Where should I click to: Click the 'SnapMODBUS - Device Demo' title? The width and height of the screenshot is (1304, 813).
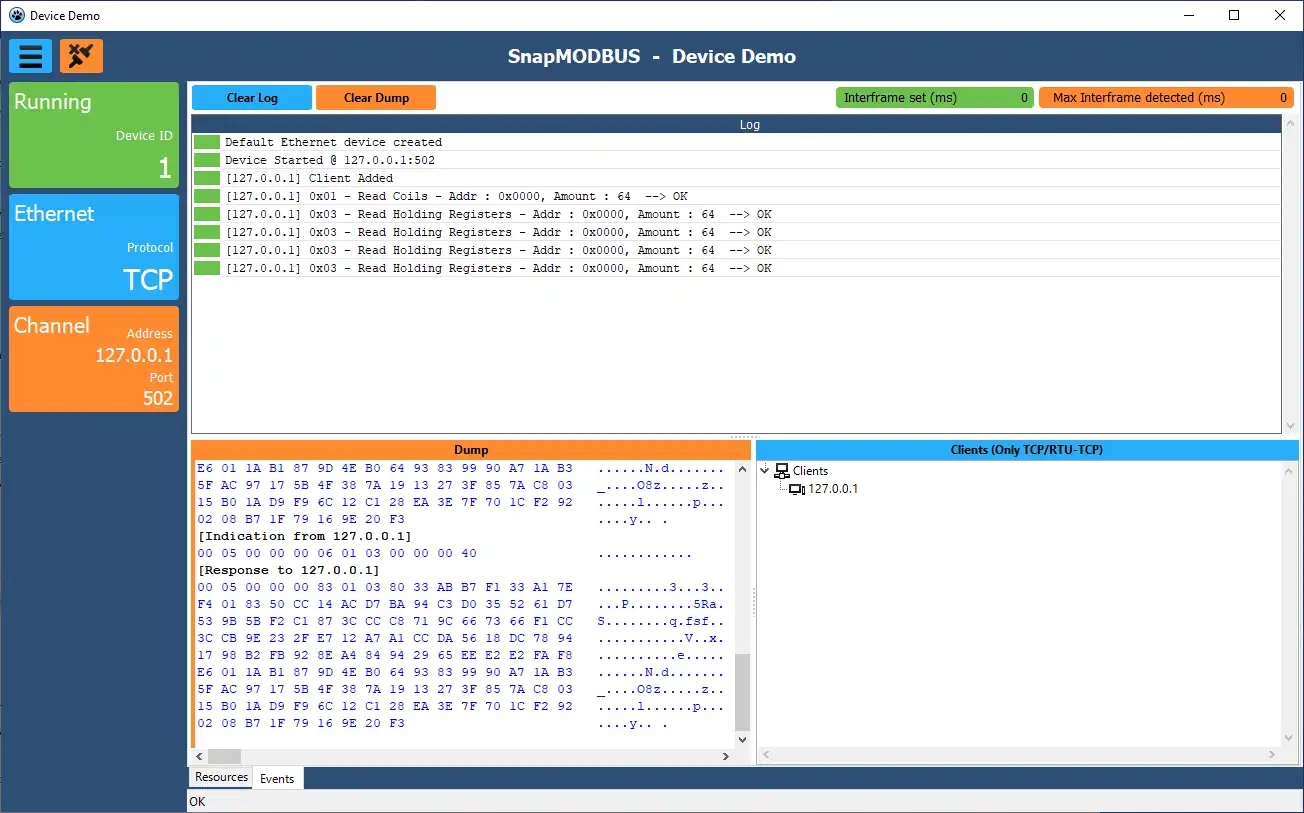pyautogui.click(x=652, y=56)
